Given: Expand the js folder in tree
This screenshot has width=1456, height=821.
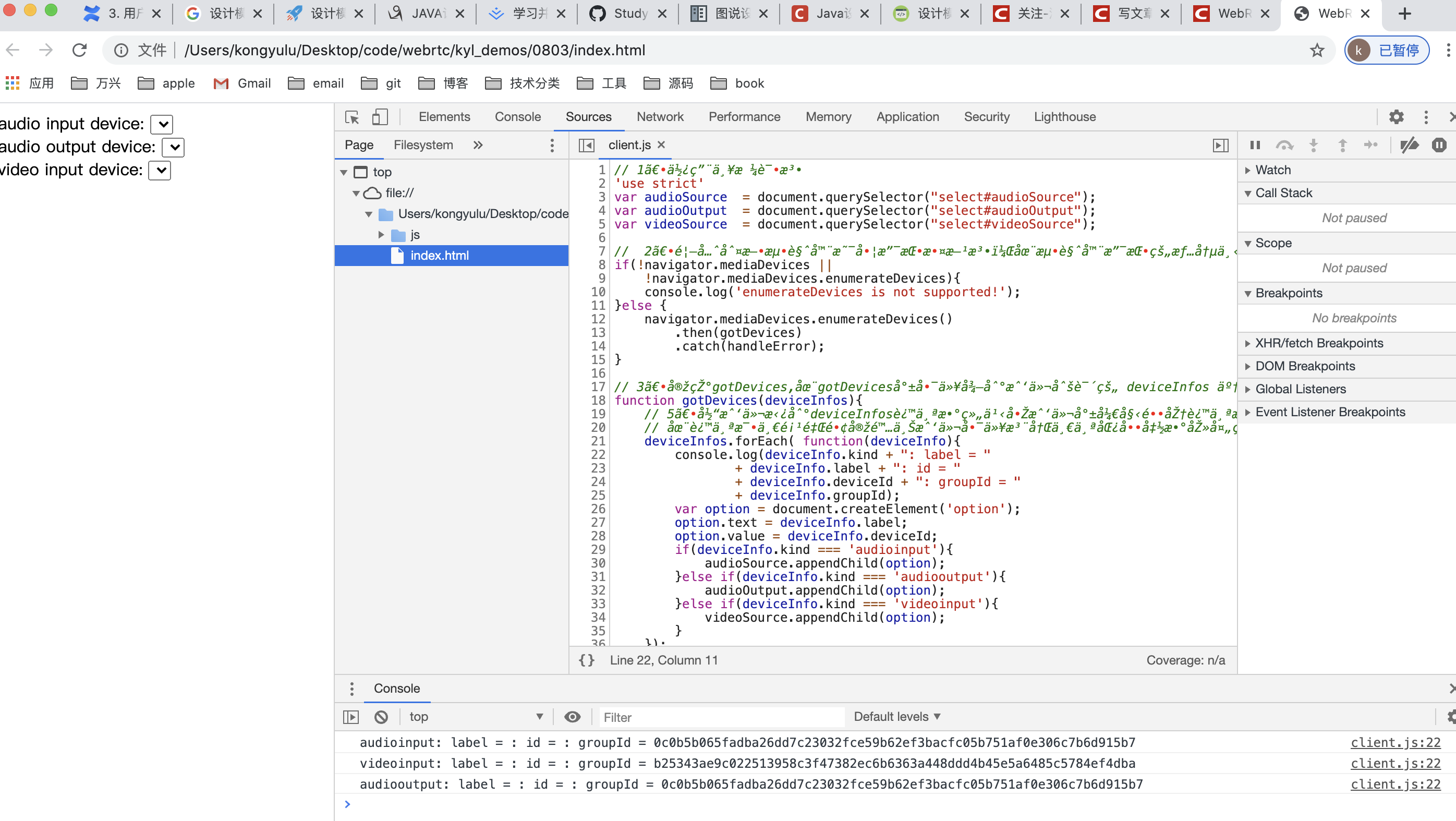Looking at the screenshot, I should coord(382,235).
